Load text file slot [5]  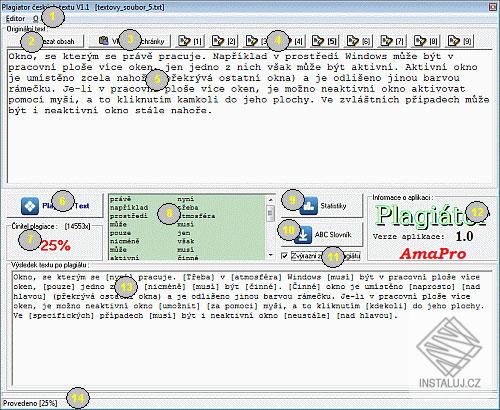click(325, 41)
